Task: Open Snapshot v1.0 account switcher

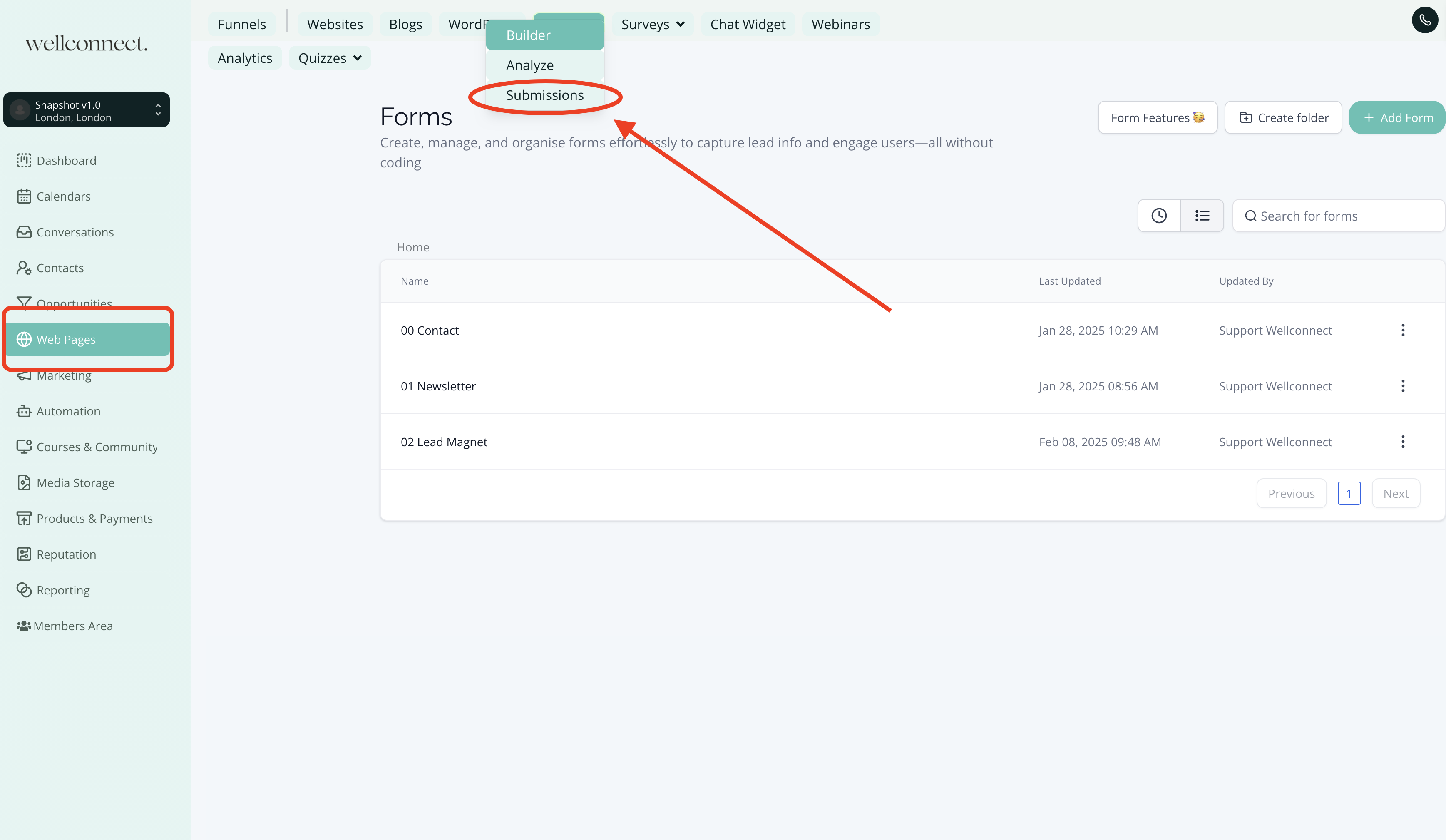Action: coord(87,110)
